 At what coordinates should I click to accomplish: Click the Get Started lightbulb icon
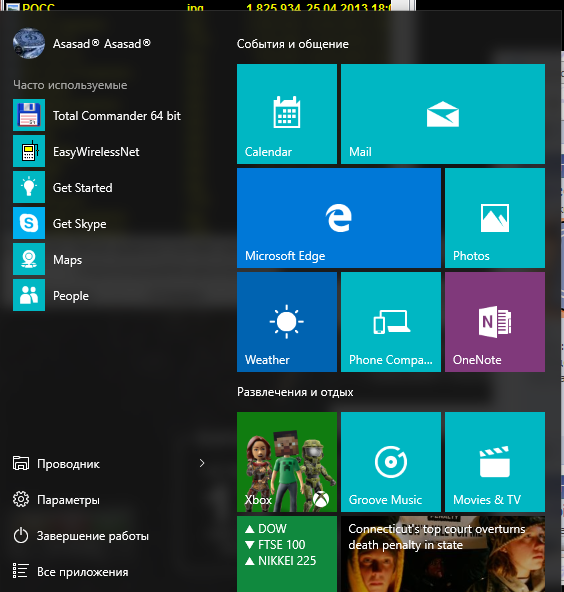29,187
